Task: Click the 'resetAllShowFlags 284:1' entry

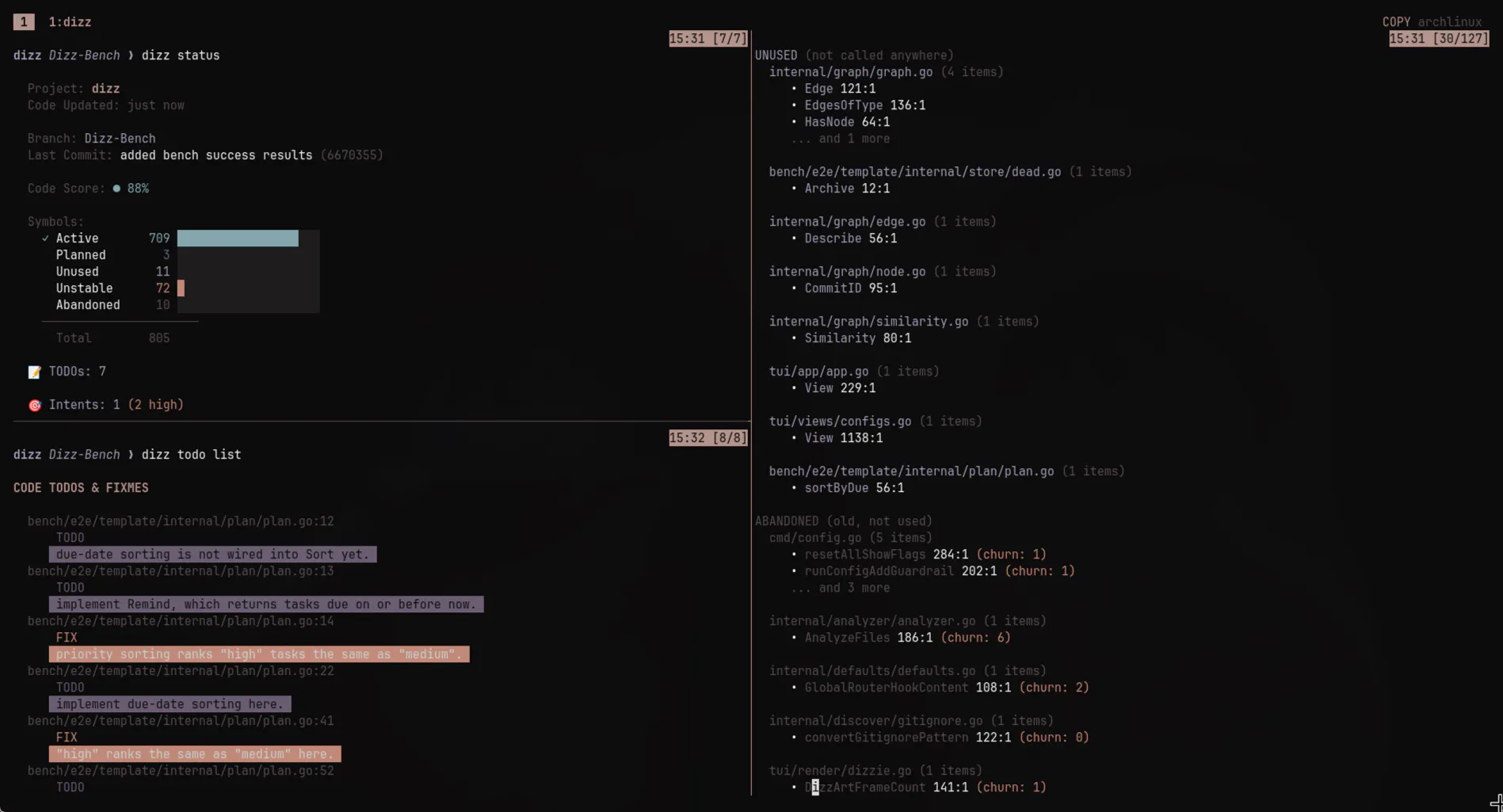Action: pyautogui.click(x=886, y=555)
